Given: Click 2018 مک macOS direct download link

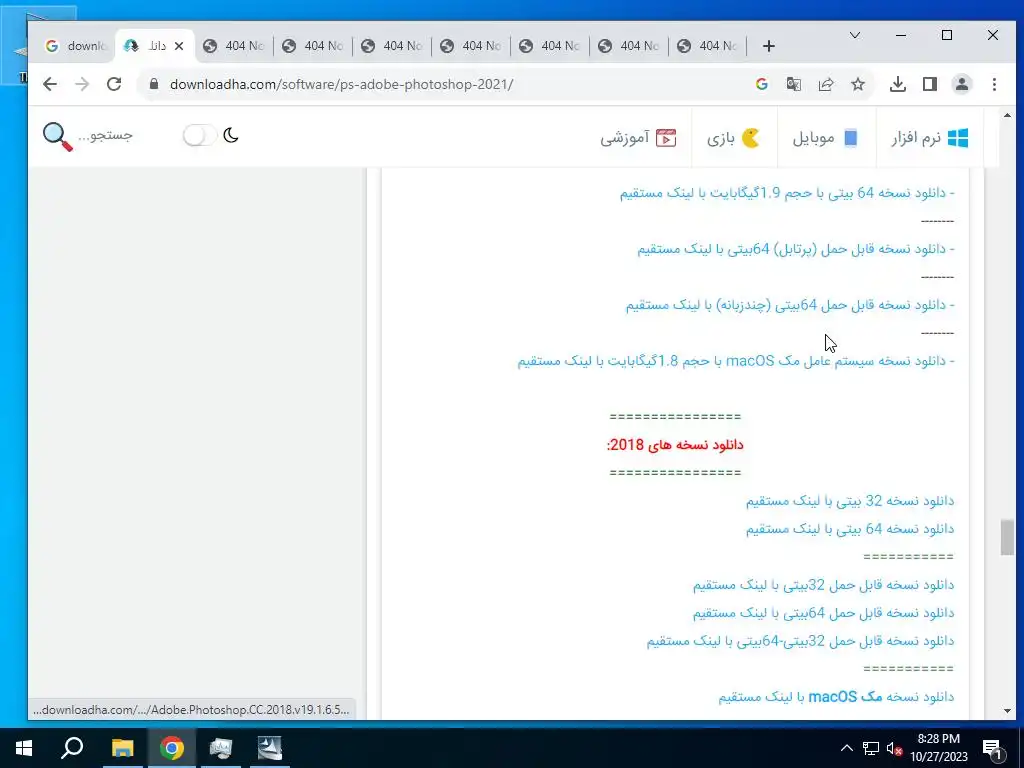Looking at the screenshot, I should [836, 697].
